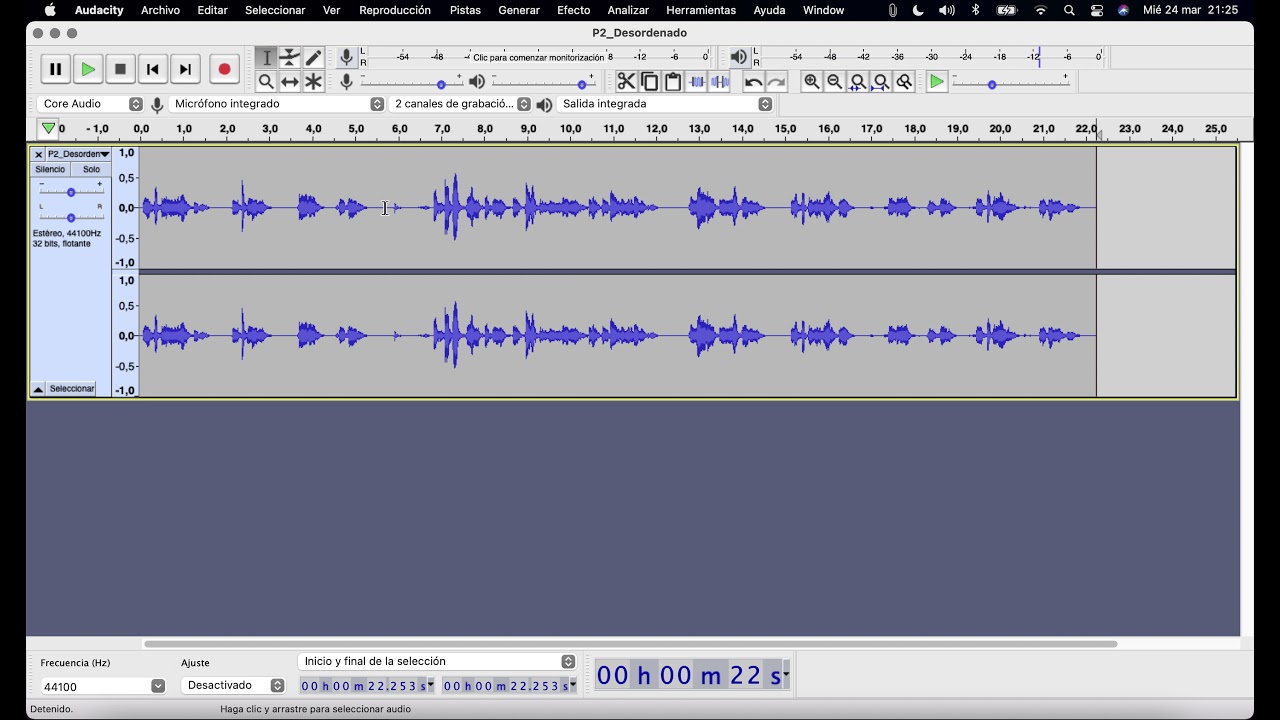
Task: Select the Multi-tool asterisk
Action: (313, 82)
